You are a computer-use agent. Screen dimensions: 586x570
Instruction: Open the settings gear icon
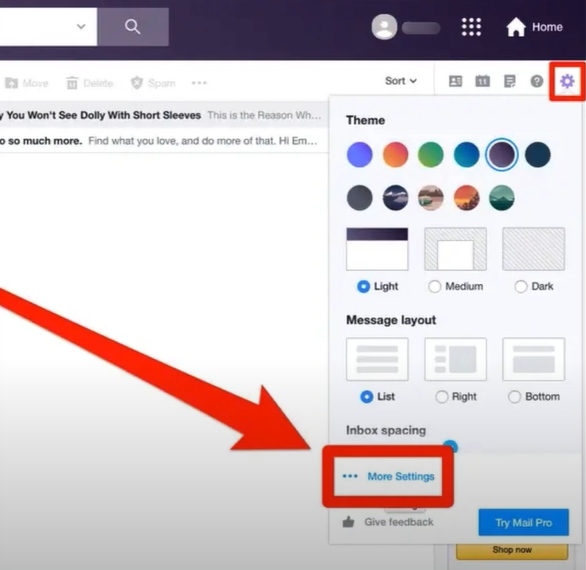(567, 81)
